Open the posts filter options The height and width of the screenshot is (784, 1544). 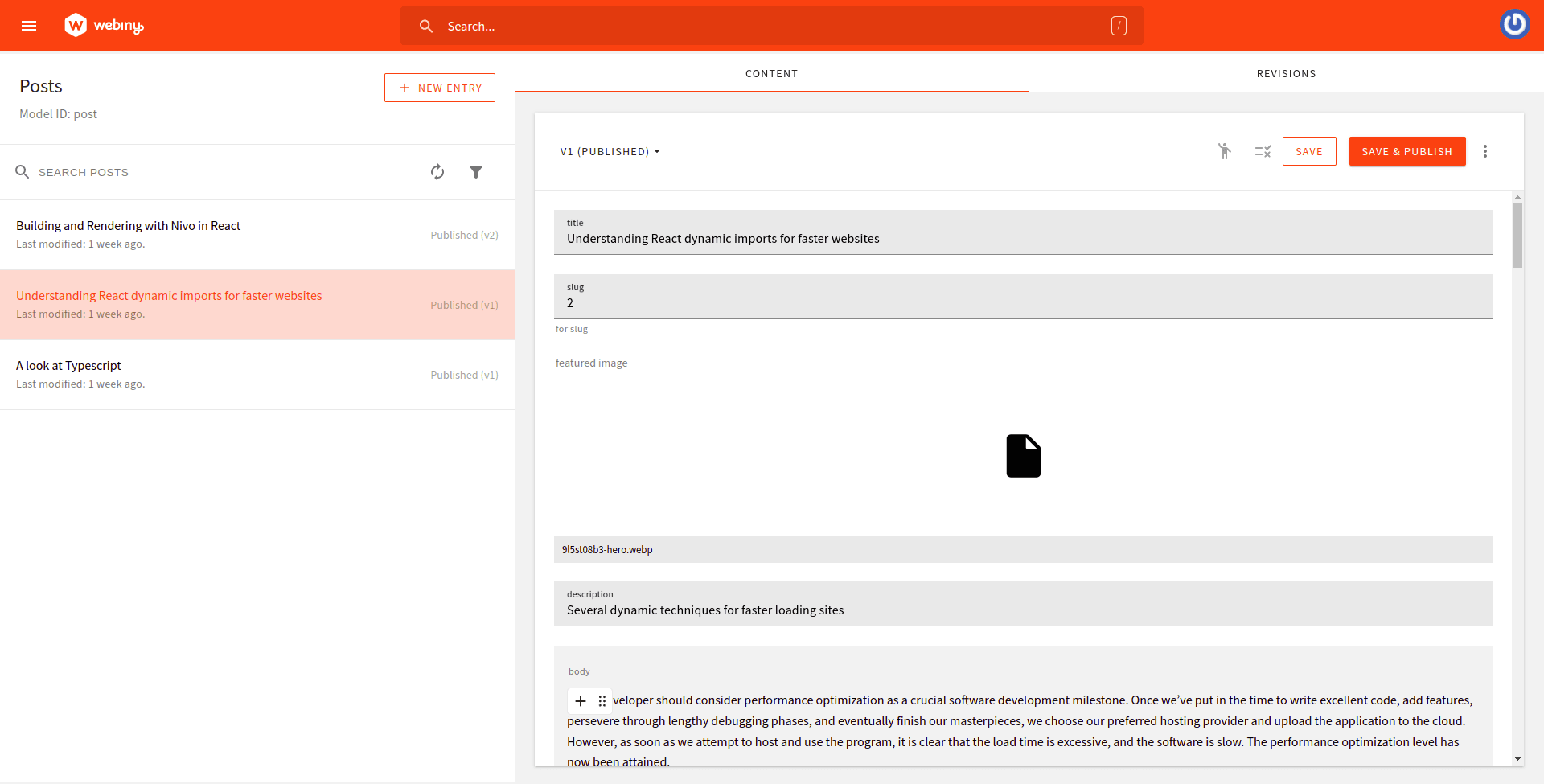[x=476, y=172]
